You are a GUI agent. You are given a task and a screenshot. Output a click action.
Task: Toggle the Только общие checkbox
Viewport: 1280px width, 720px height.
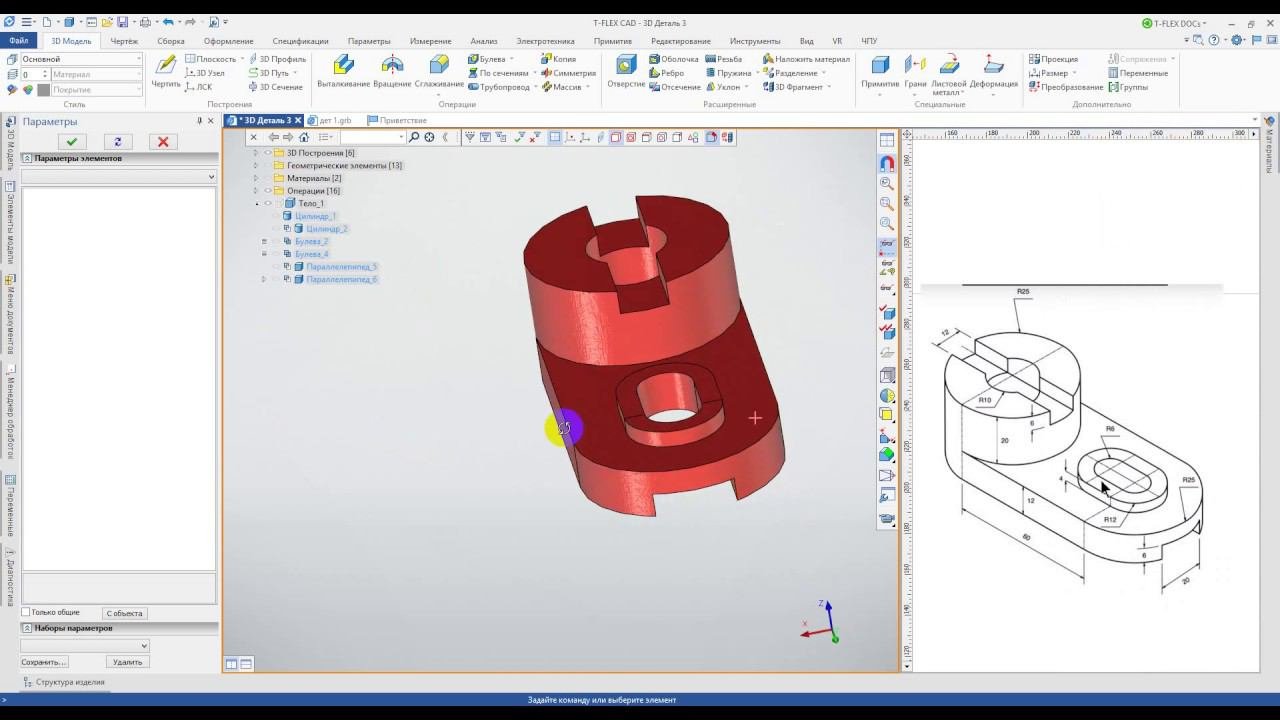click(x=26, y=612)
